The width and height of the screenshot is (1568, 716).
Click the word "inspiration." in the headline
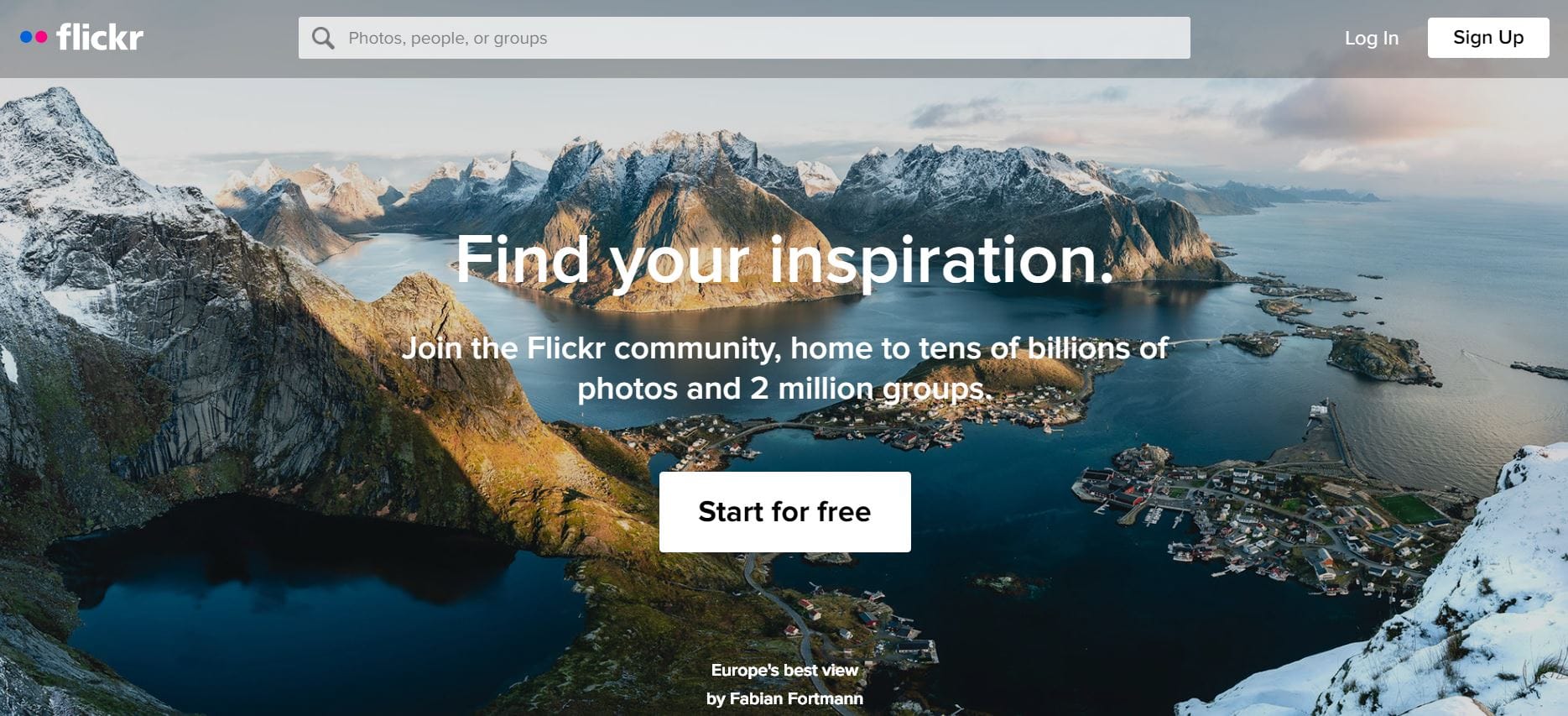942,260
